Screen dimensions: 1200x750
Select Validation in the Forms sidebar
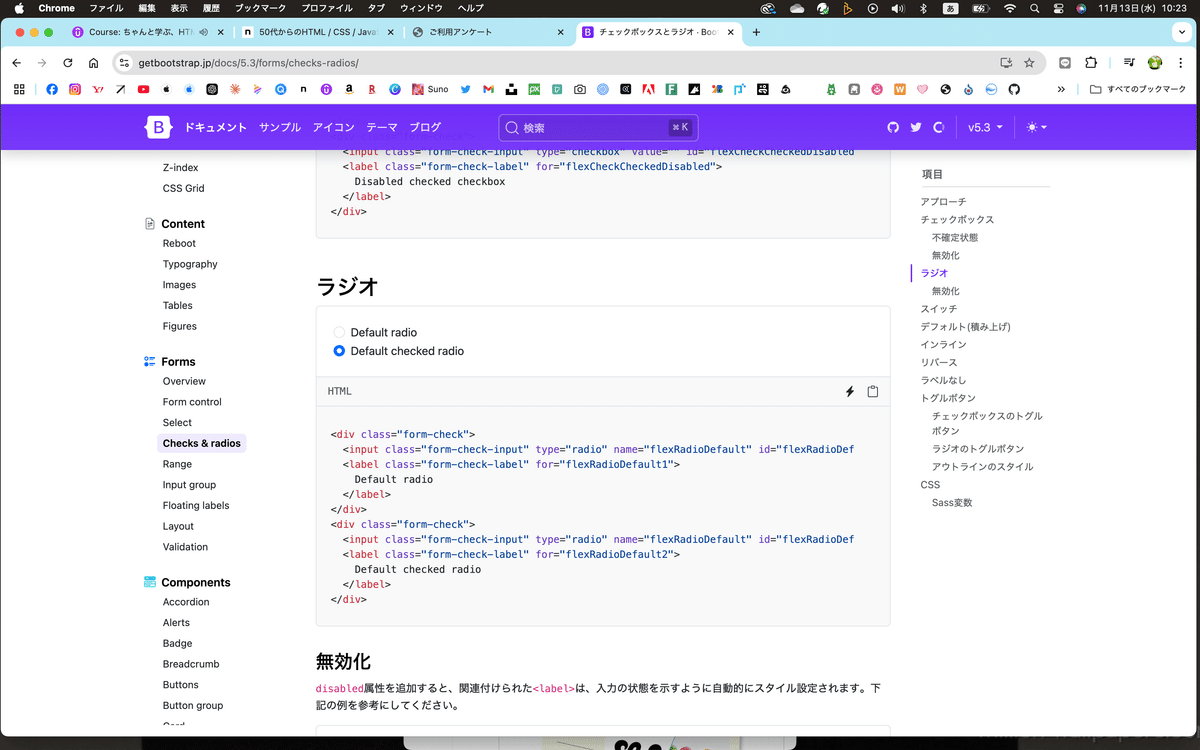tap(185, 547)
